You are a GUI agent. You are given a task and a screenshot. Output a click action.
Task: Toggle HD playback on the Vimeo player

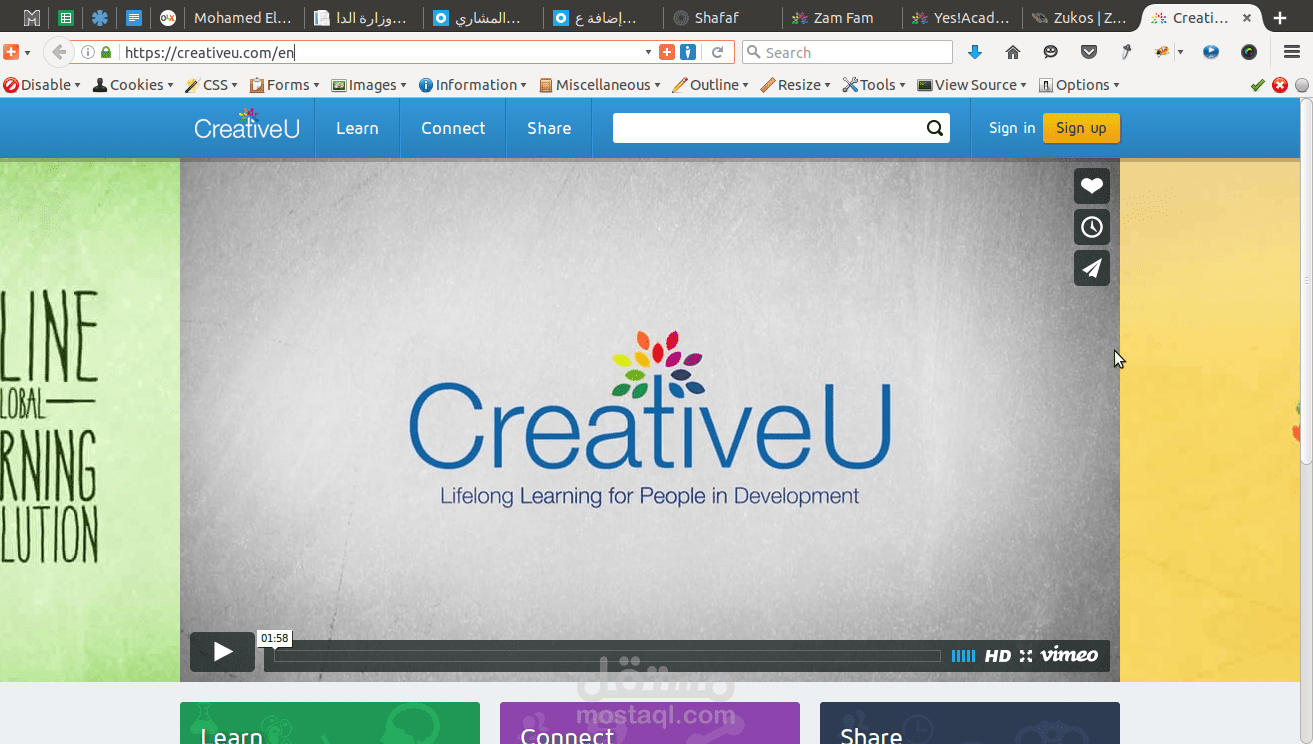pyautogui.click(x=996, y=655)
